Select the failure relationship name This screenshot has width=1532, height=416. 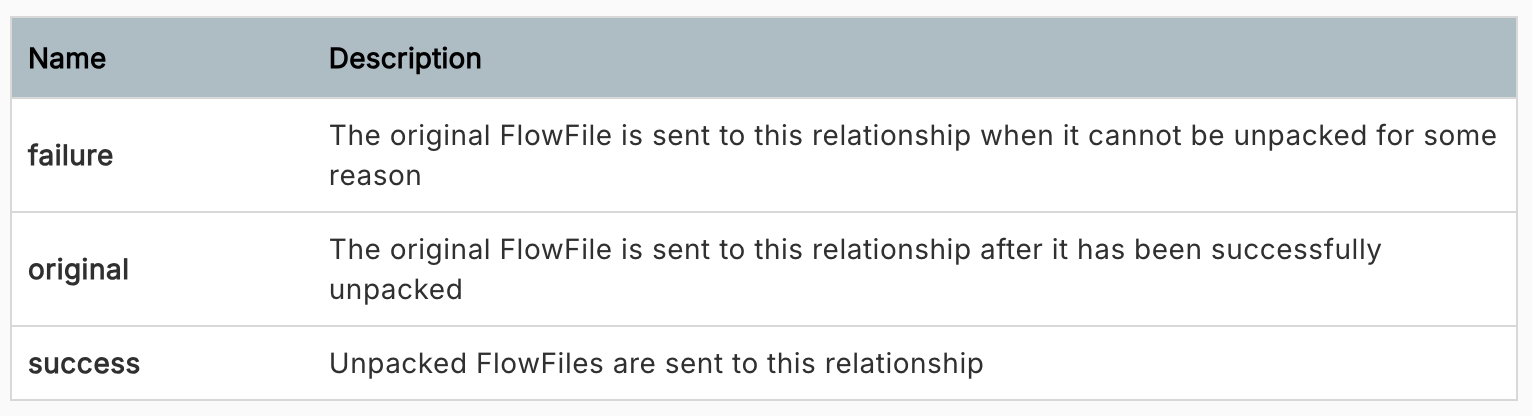click(70, 156)
